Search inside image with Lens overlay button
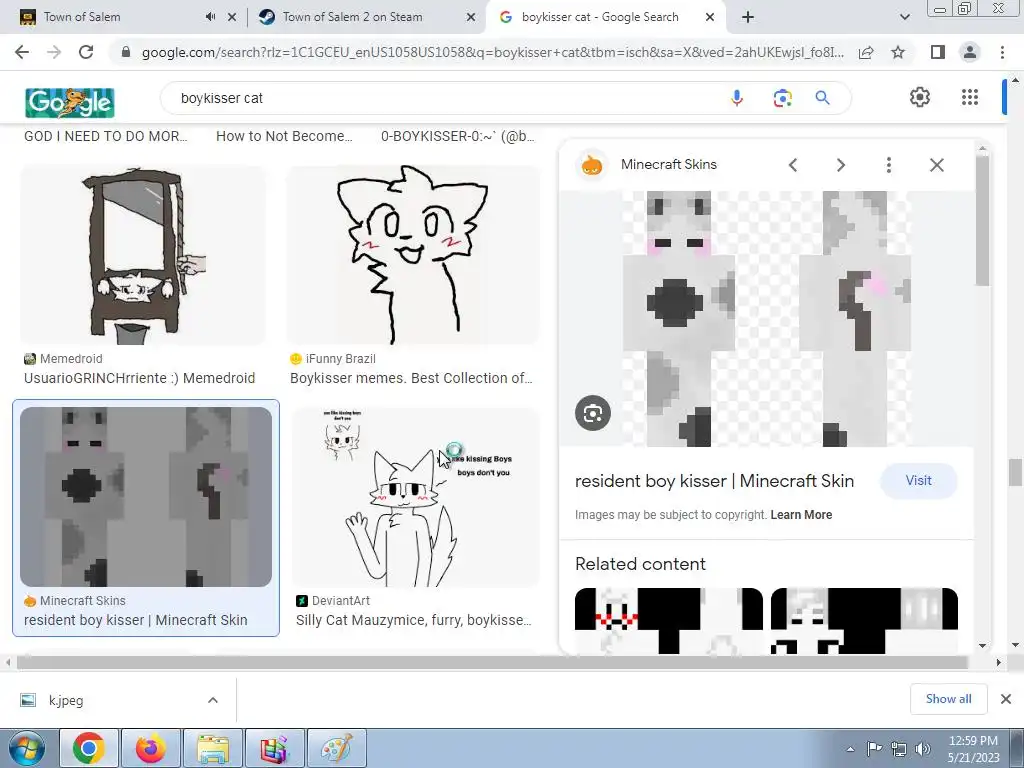This screenshot has width=1024, height=768. click(593, 413)
